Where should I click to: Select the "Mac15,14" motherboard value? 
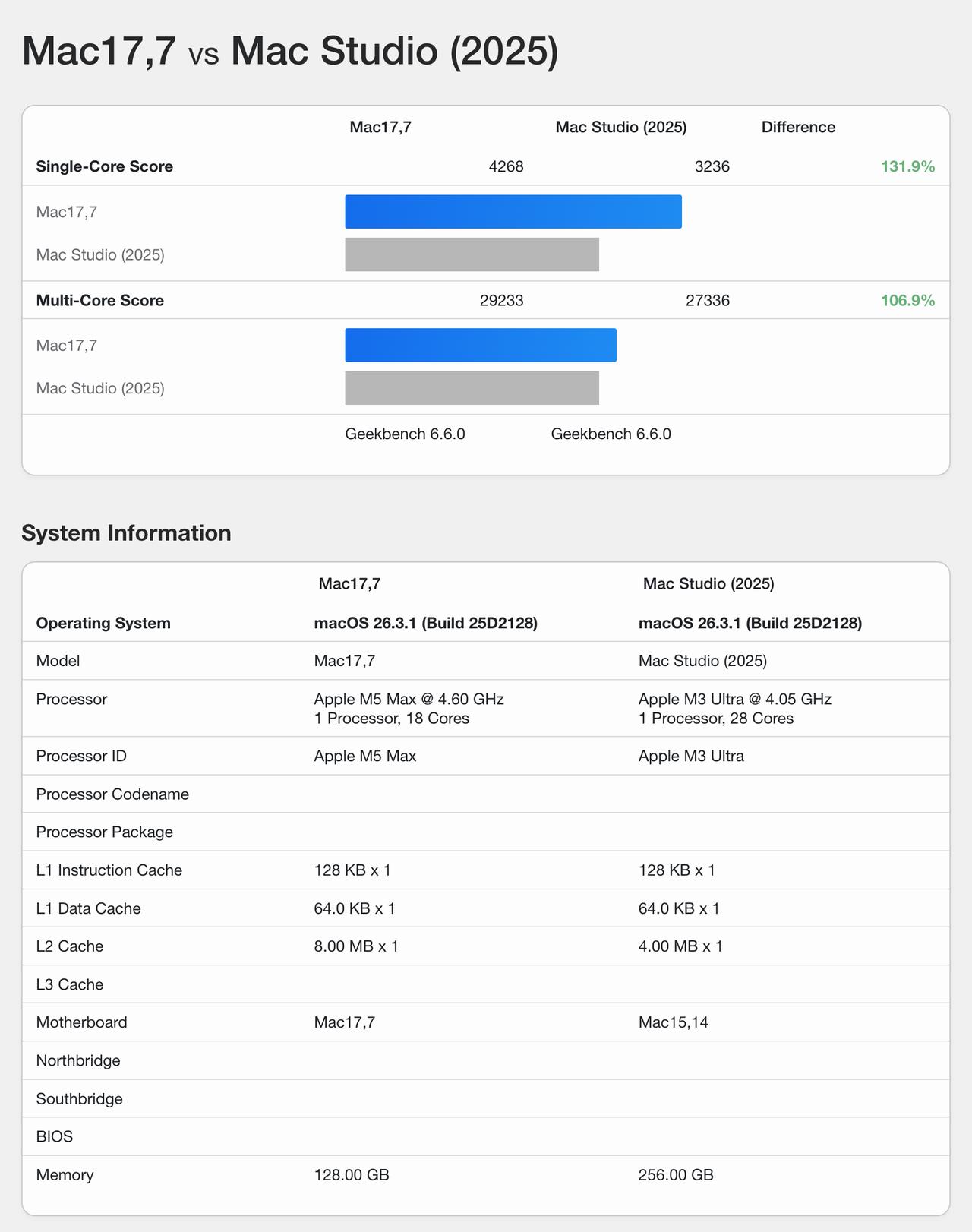coord(674,1022)
